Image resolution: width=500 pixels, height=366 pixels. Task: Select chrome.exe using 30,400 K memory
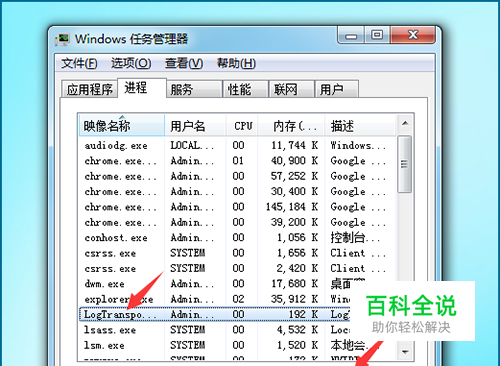[238, 191]
